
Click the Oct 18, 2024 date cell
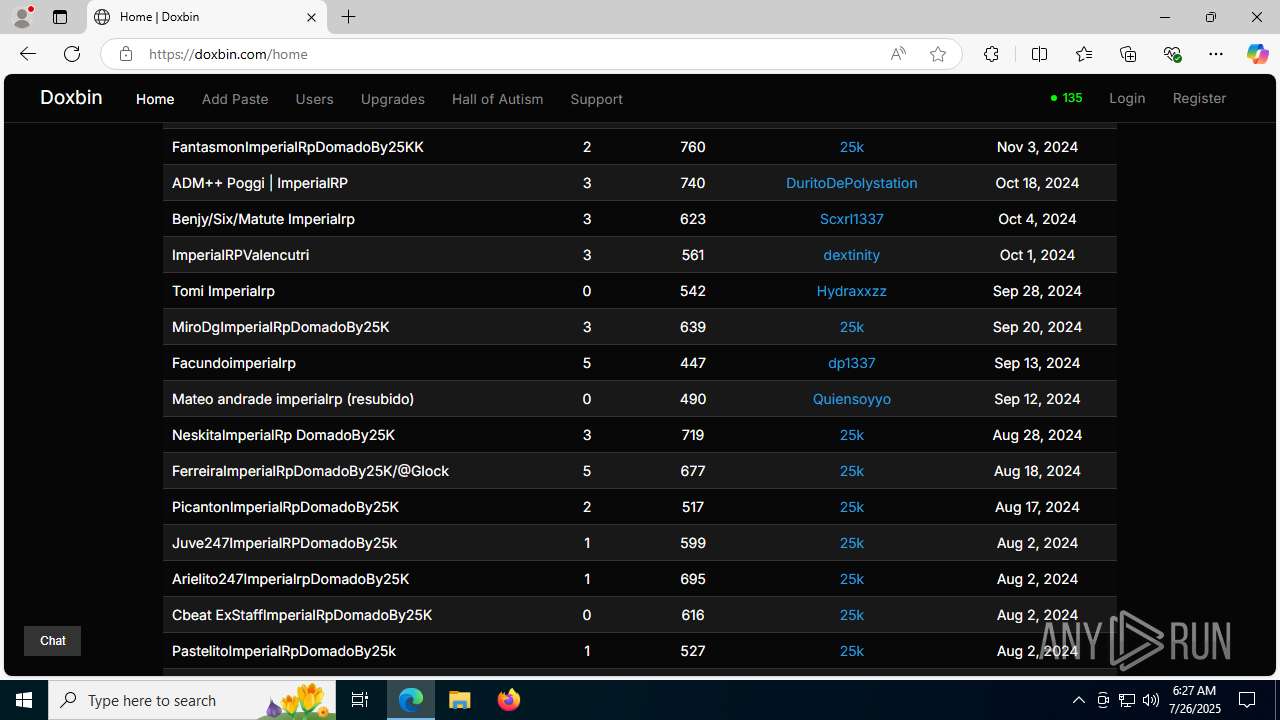pyautogui.click(x=1037, y=183)
